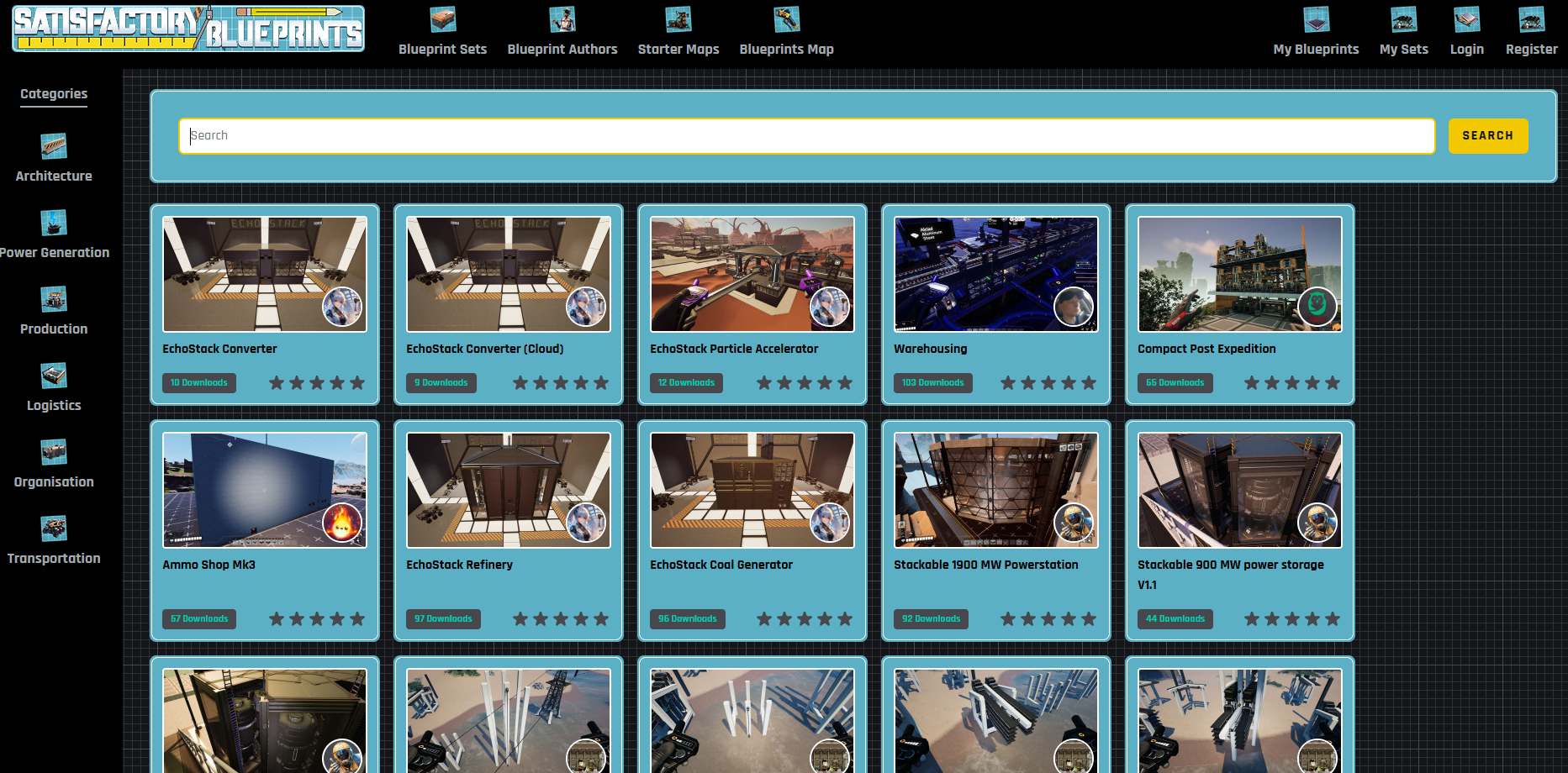Open Stackable 1900 MW Powerstation title
Viewport: 1568px width, 773px height.
[x=986, y=565]
